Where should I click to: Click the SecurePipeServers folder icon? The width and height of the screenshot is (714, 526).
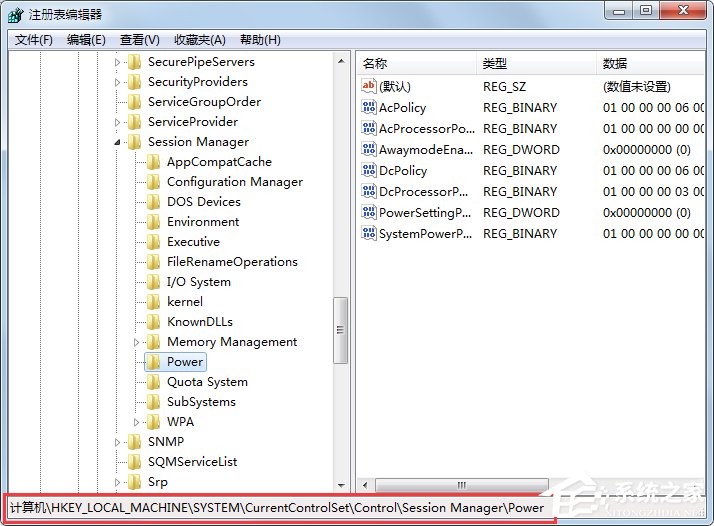134,62
